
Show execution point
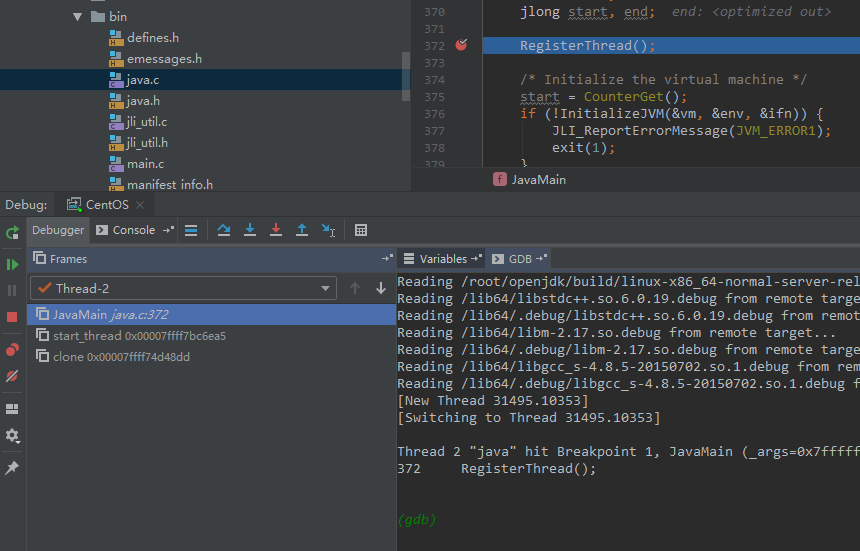coord(191,230)
